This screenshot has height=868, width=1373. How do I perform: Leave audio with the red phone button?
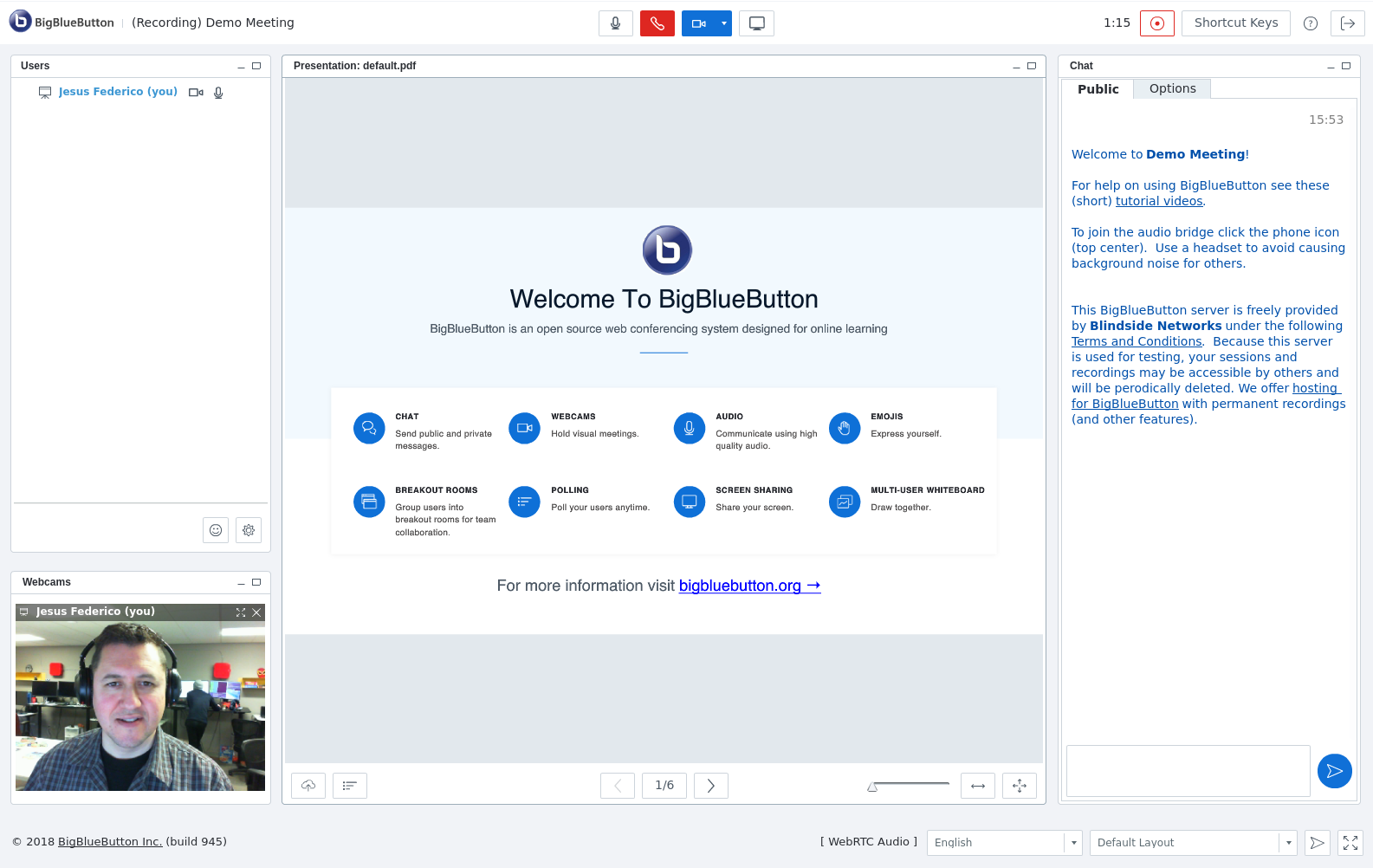[657, 23]
